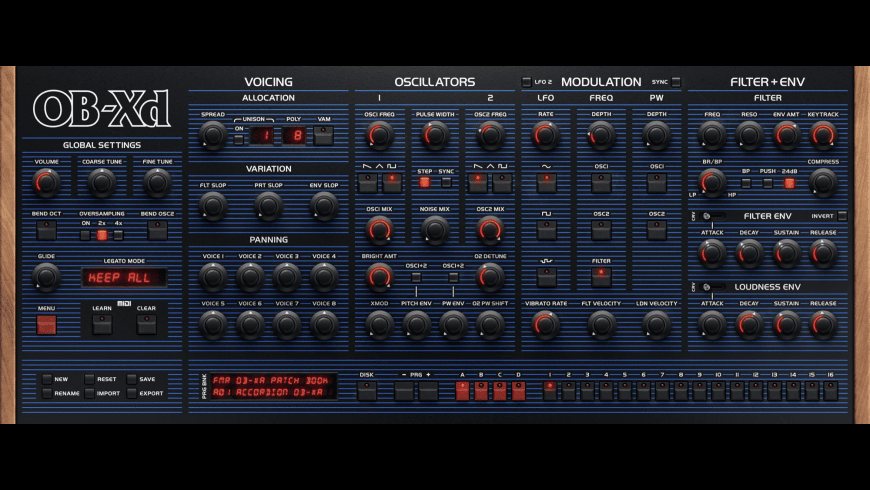This screenshot has height=490, width=870.
Task: Select program slot 16
Action: (830, 391)
